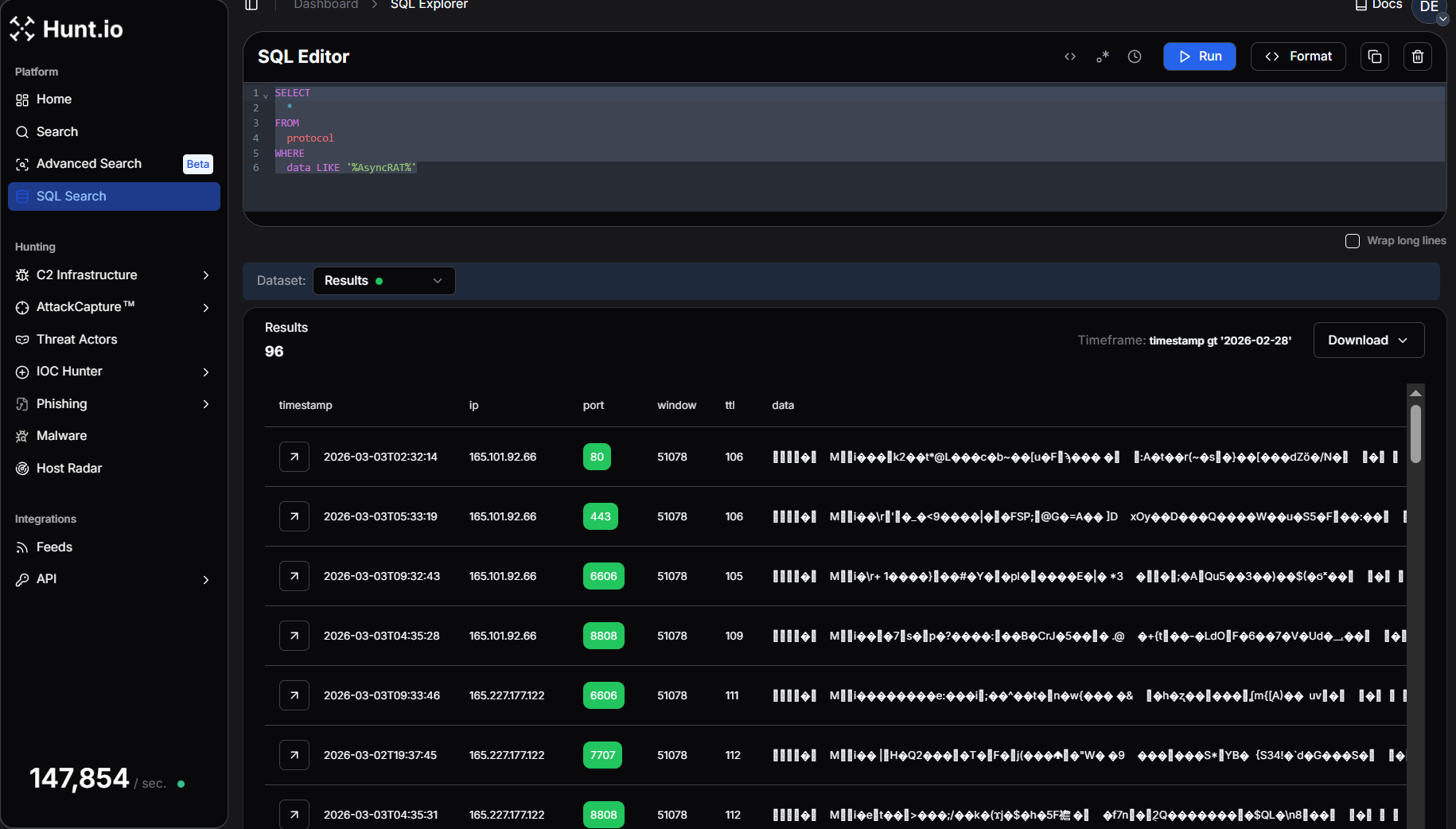Click the code brackets icon in editor toolbar

pos(1070,56)
